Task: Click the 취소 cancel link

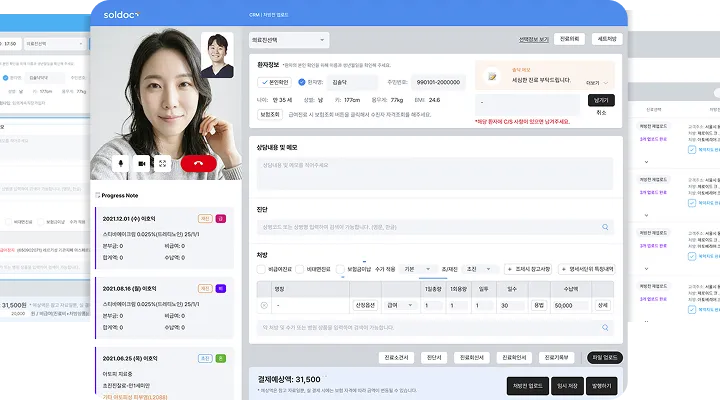Action: coord(601,113)
